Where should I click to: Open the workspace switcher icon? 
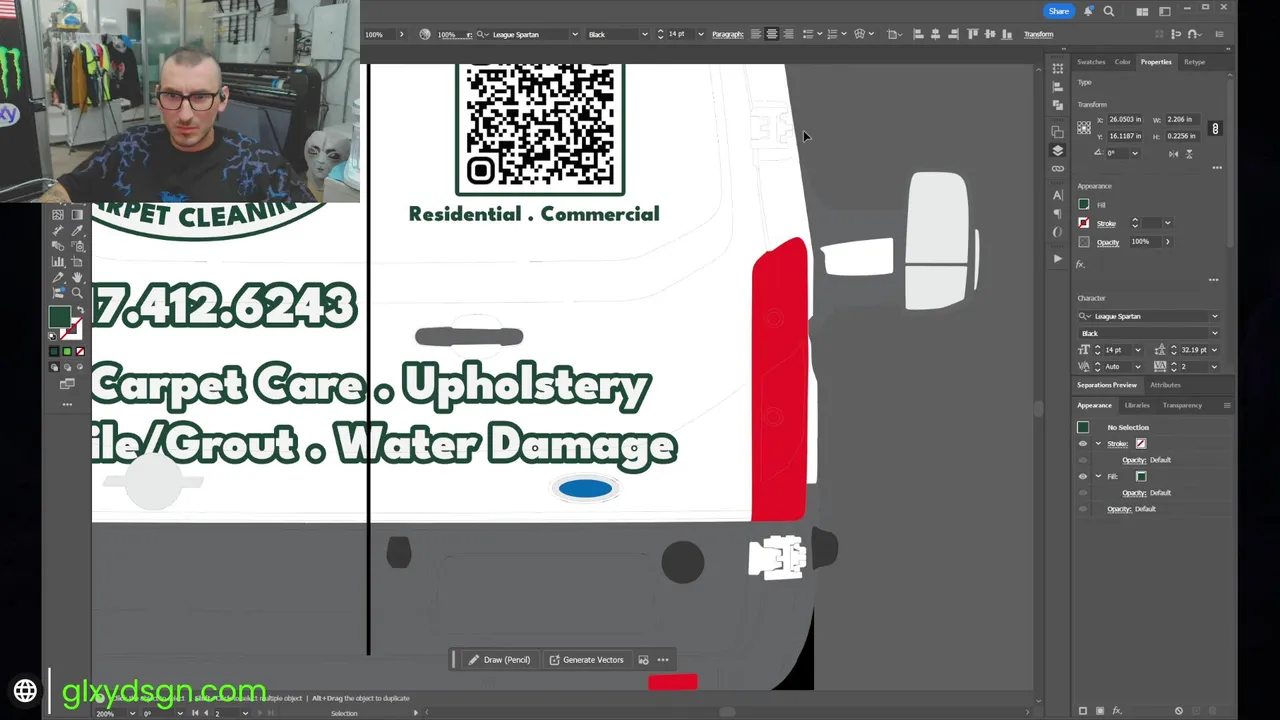pos(1165,12)
